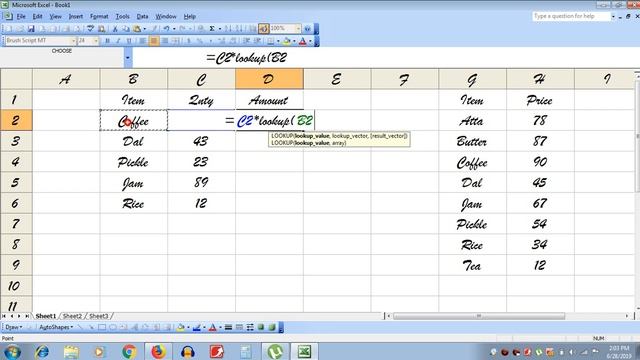The image size is (640, 360).
Task: Apply Borders from the Formatting toolbar
Action: [271, 41]
